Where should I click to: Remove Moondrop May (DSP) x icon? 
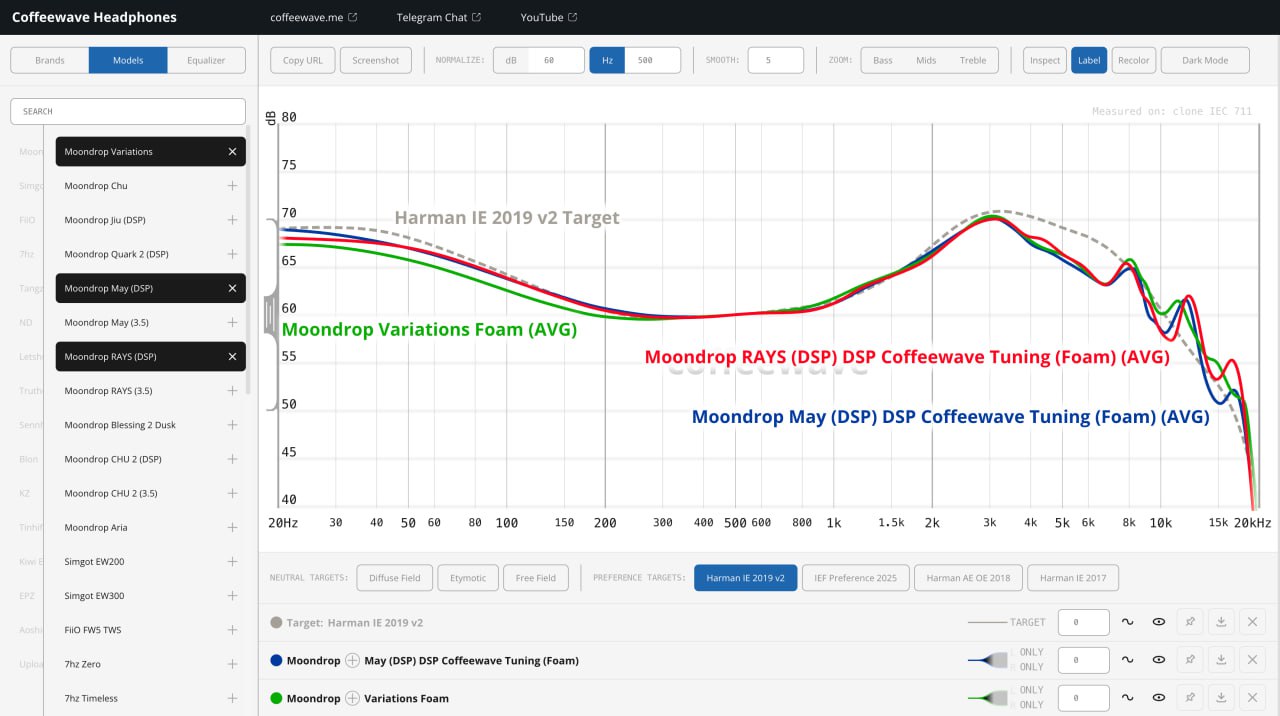[232, 288]
